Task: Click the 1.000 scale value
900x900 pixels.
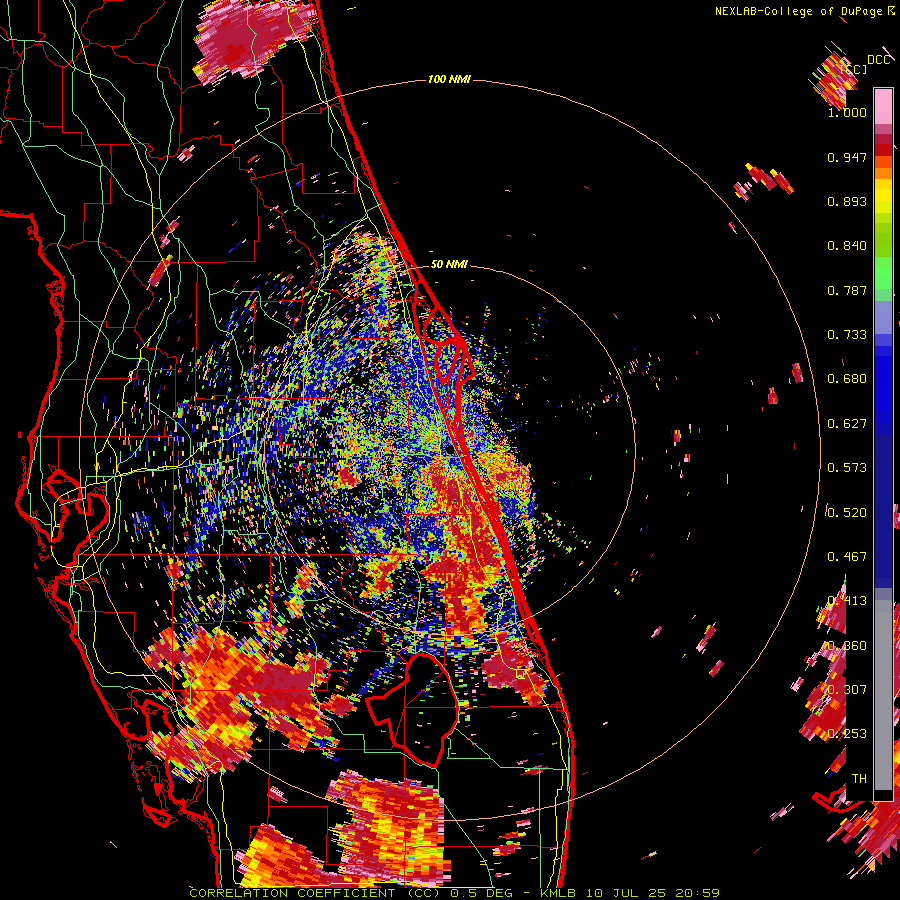Action: [x=847, y=112]
